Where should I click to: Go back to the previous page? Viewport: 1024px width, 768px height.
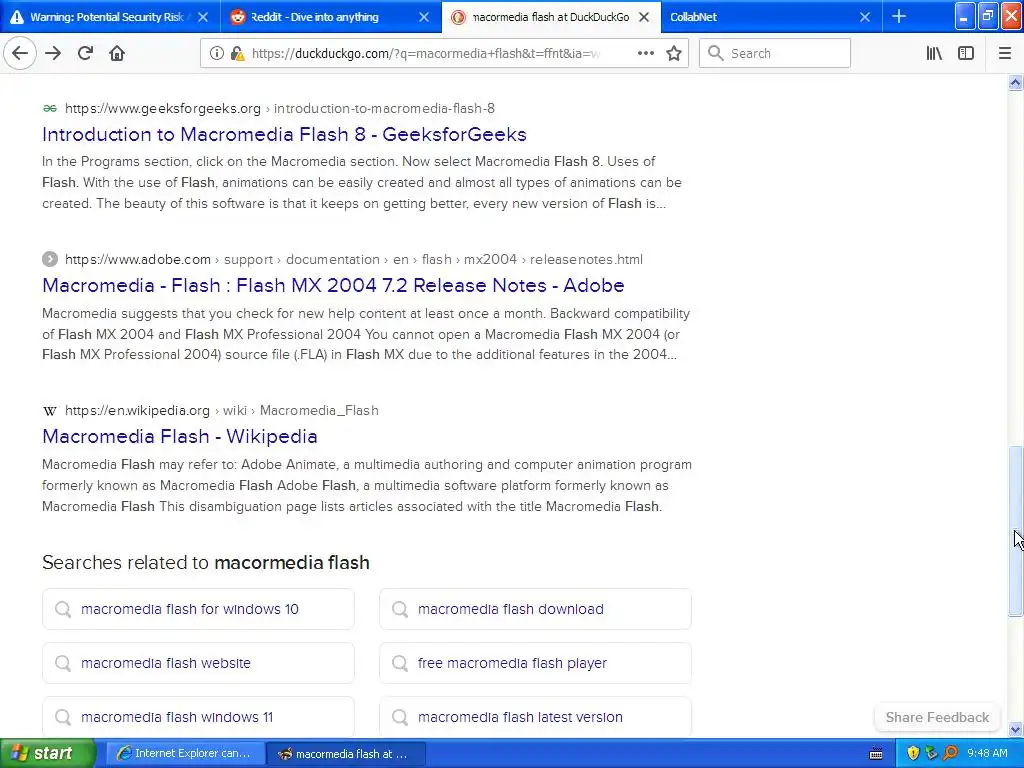pyautogui.click(x=20, y=54)
